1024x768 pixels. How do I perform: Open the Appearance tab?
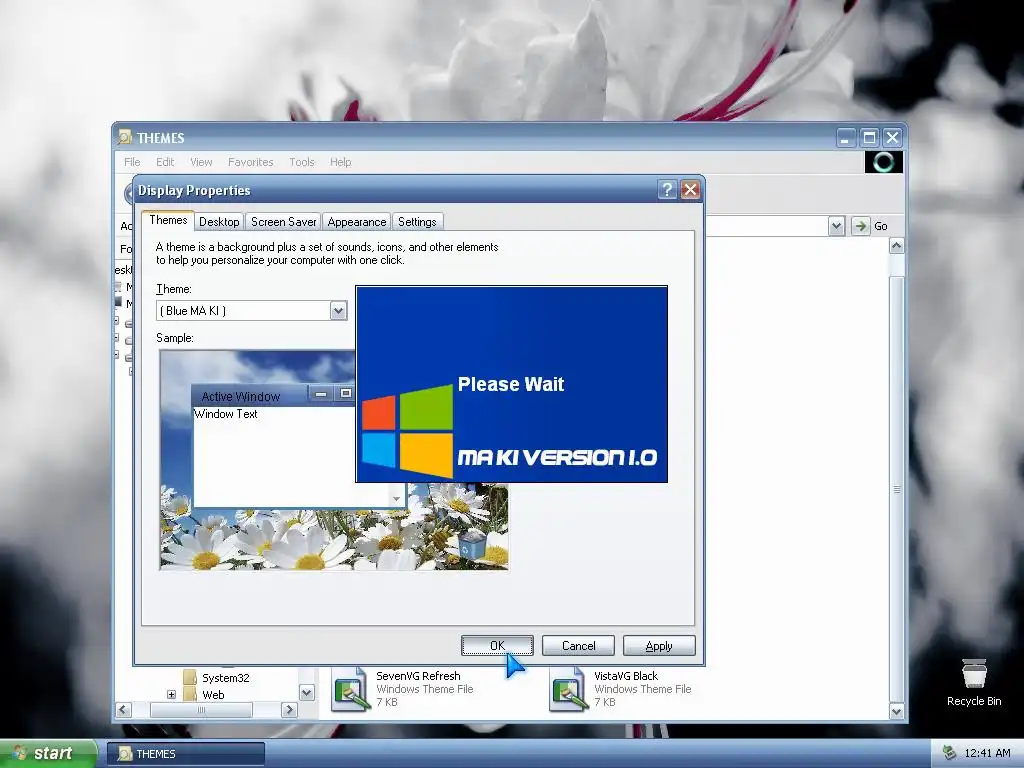click(x=357, y=222)
